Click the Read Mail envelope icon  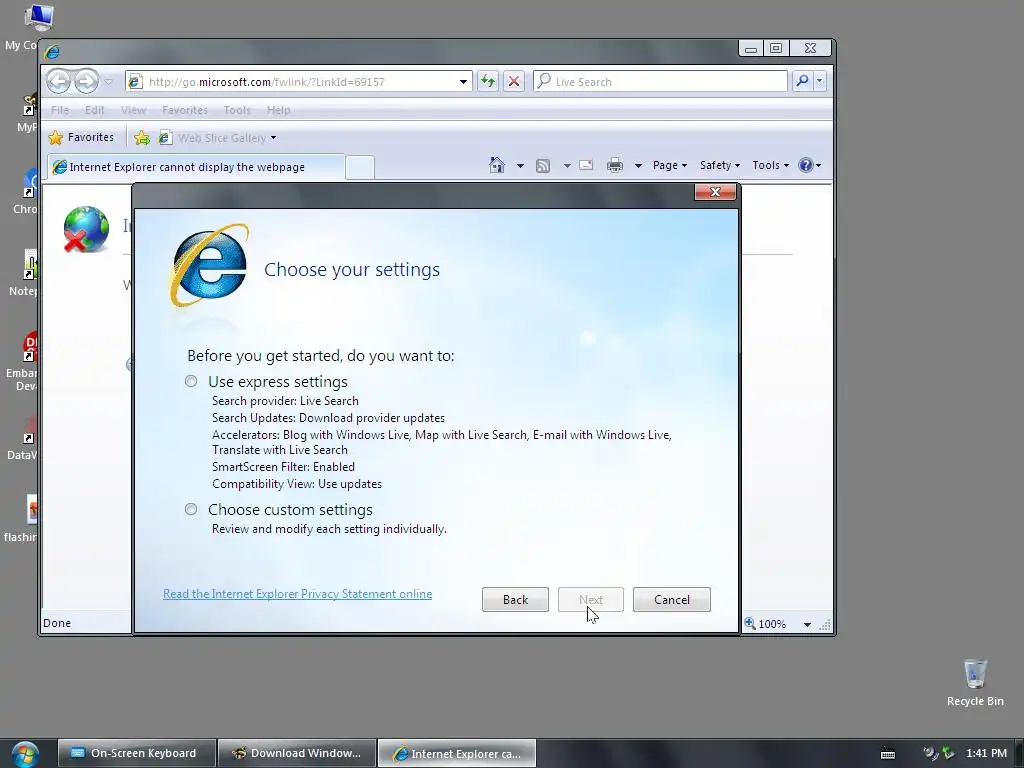coord(586,165)
